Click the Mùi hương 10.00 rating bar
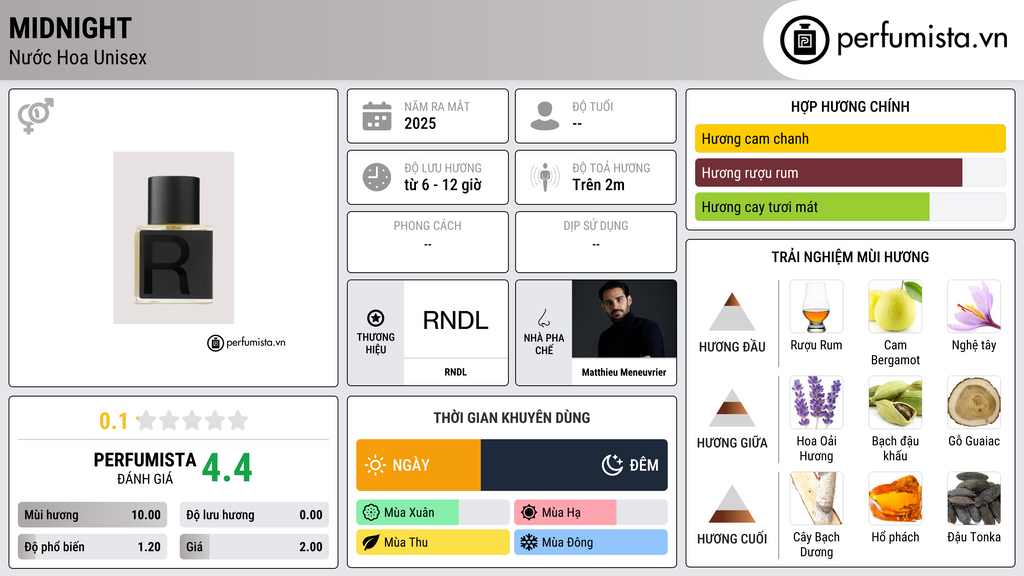This screenshot has height=576, width=1024. tap(92, 515)
